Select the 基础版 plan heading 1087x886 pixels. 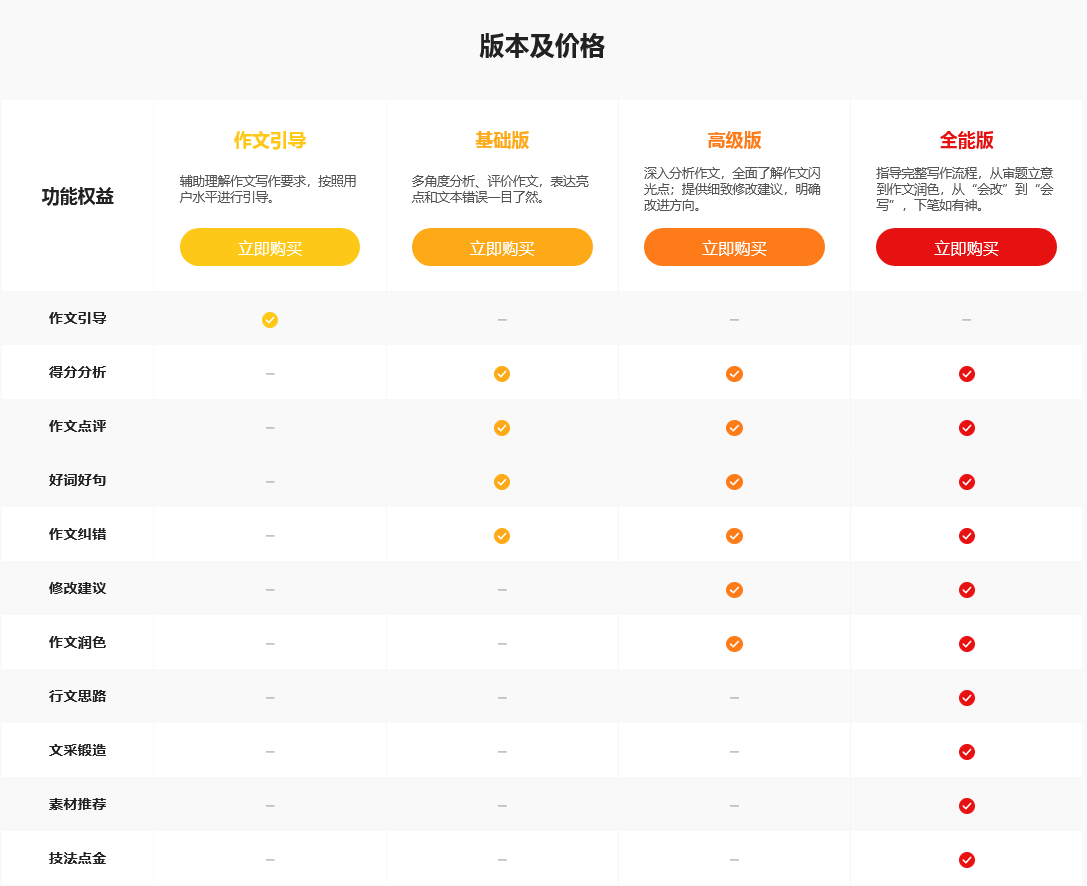click(502, 141)
